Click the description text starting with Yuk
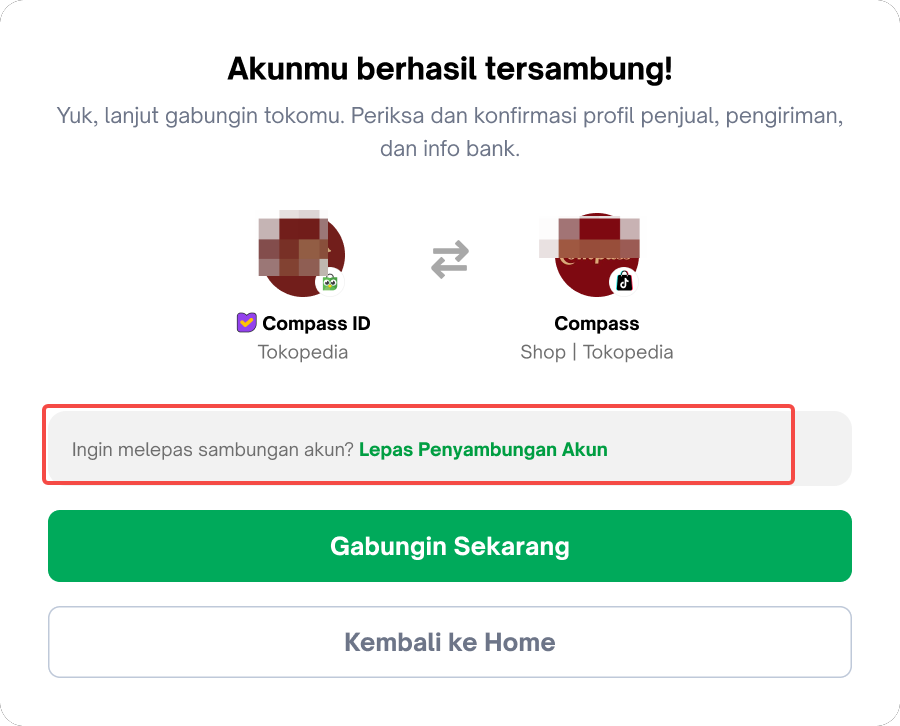The image size is (900, 726). [x=450, y=115]
